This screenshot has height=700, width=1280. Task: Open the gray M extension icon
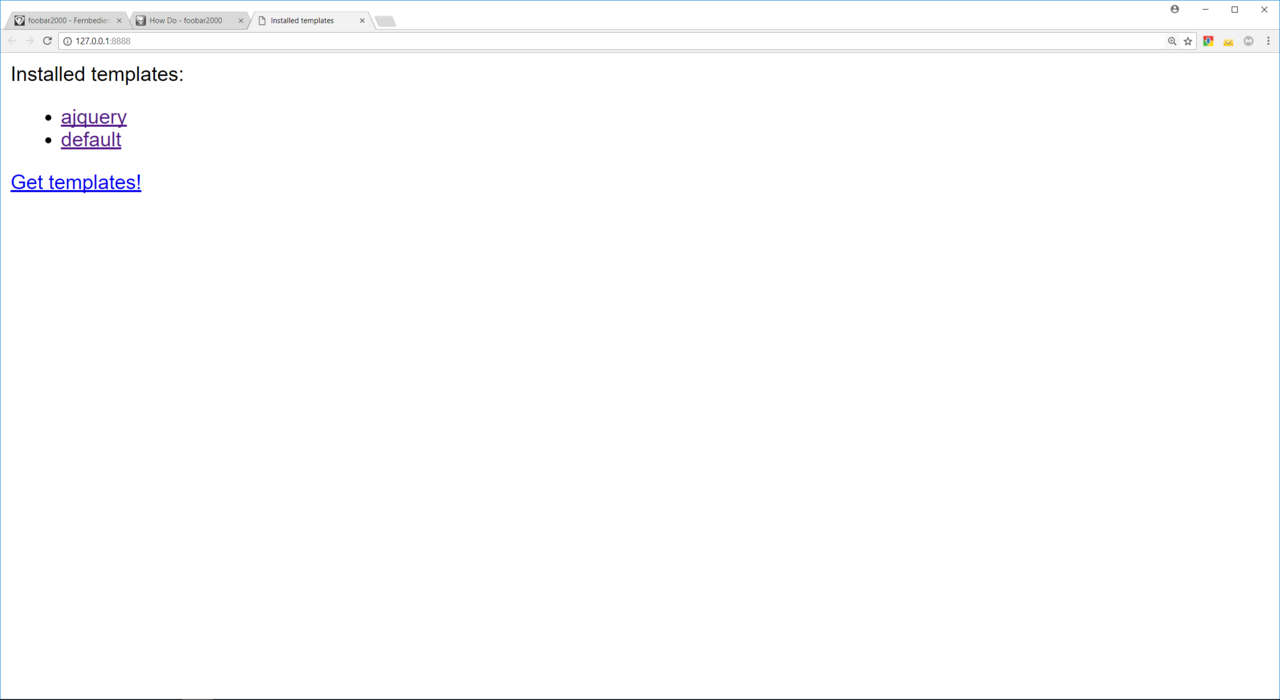(x=1248, y=41)
